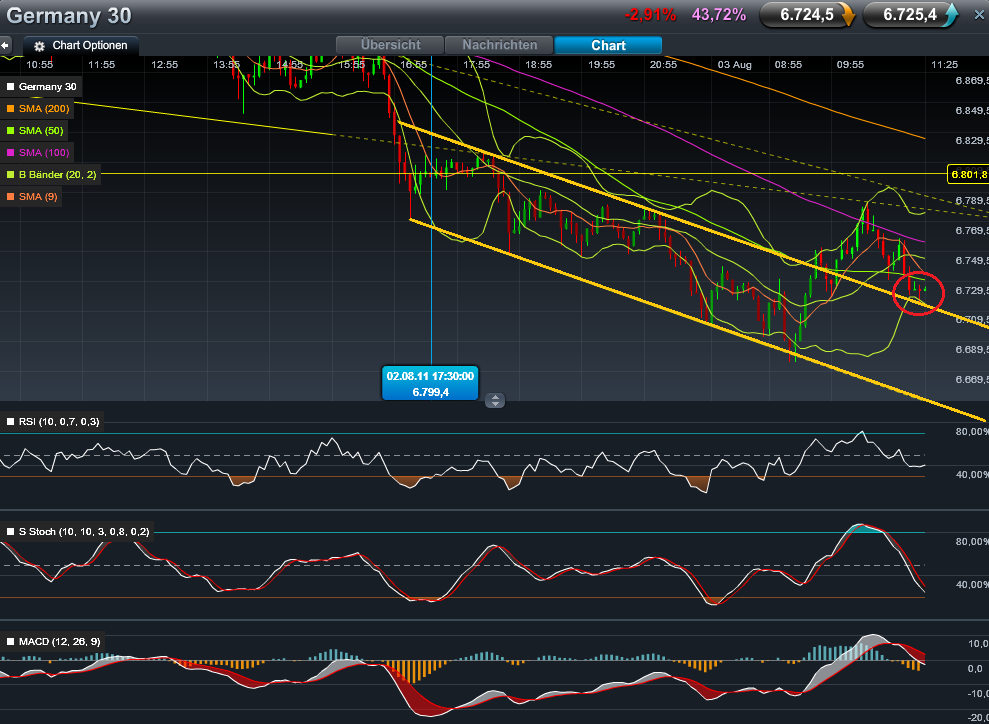Image resolution: width=989 pixels, height=724 pixels.
Task: Click the 16:55 time axis label
Action: pyautogui.click(x=414, y=64)
